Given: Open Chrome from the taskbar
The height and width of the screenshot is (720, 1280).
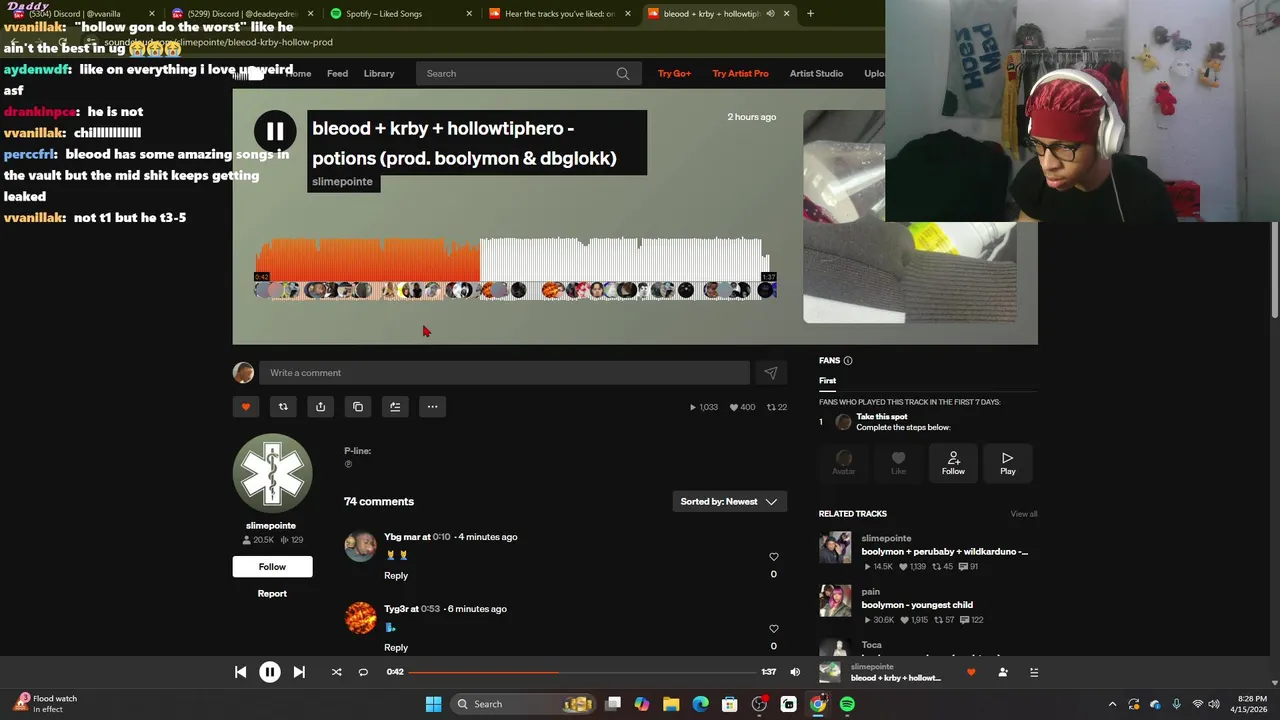Looking at the screenshot, I should click(818, 704).
